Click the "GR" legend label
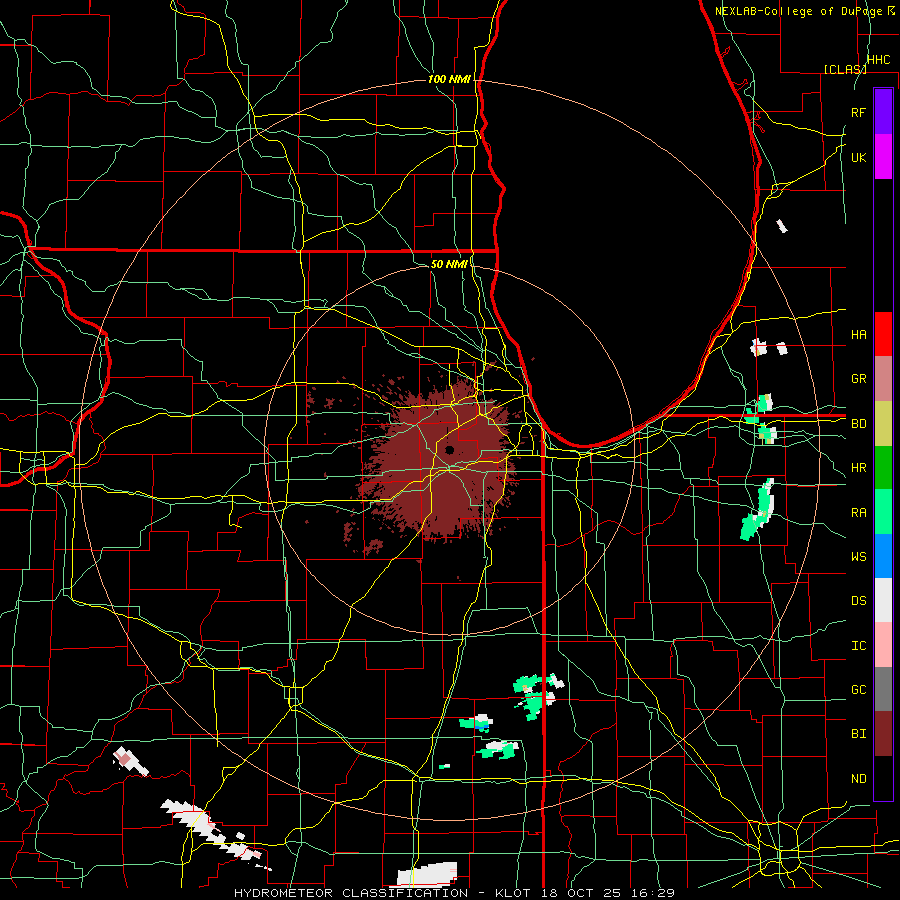900x900 pixels. [858, 379]
